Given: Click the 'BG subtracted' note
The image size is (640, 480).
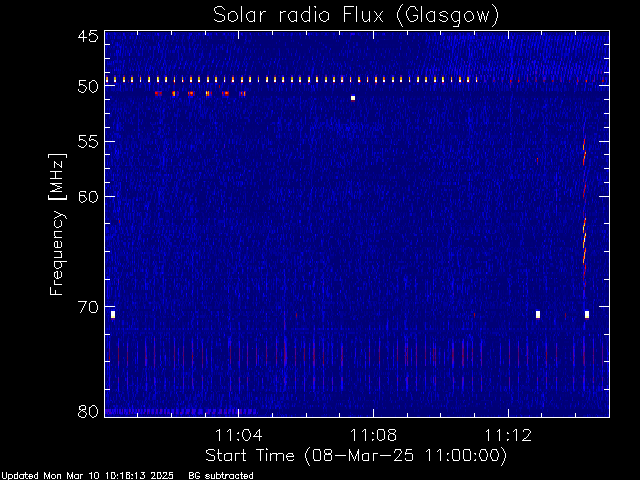Looking at the screenshot, I should [x=221, y=476].
